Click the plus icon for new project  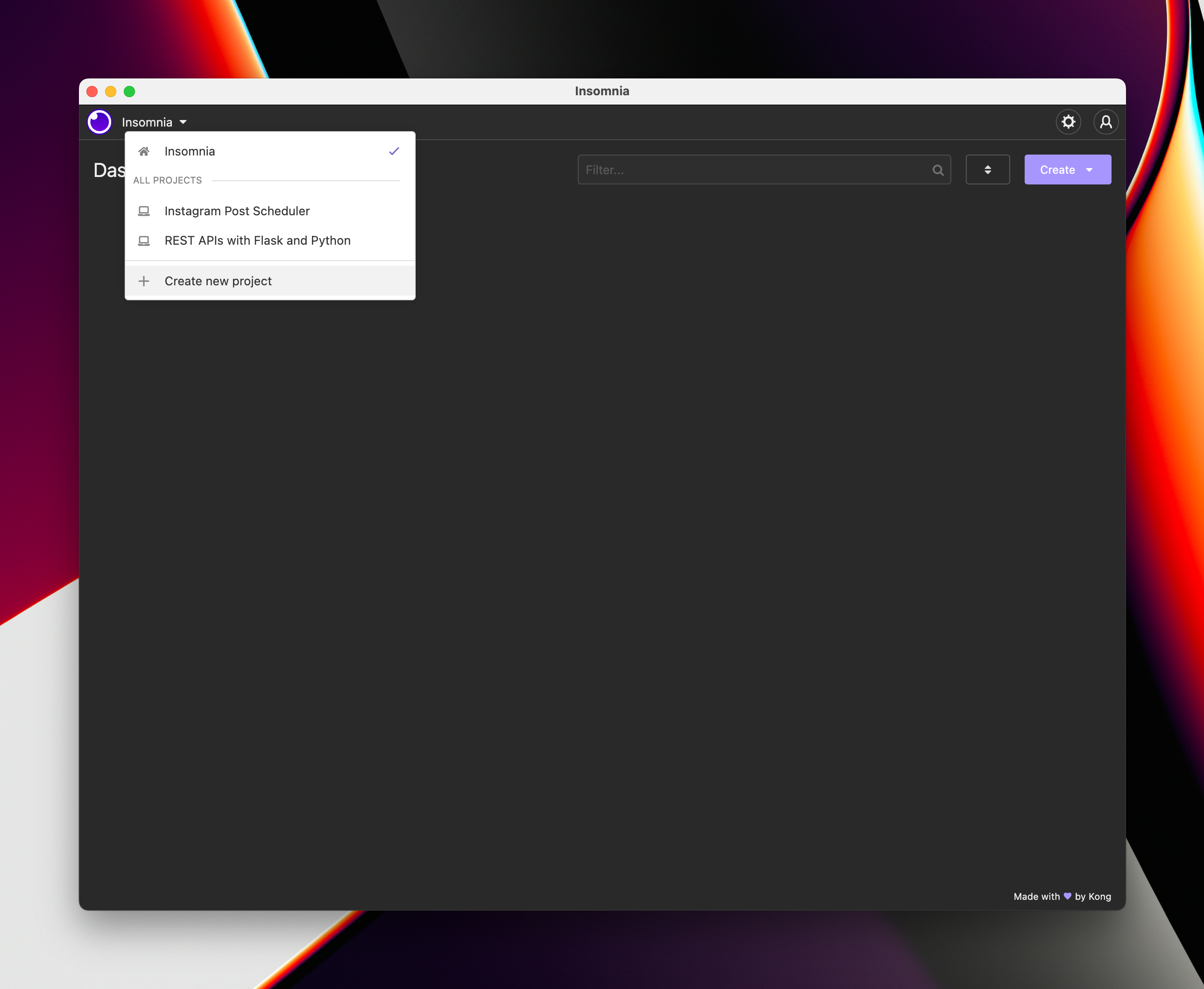[x=143, y=282]
